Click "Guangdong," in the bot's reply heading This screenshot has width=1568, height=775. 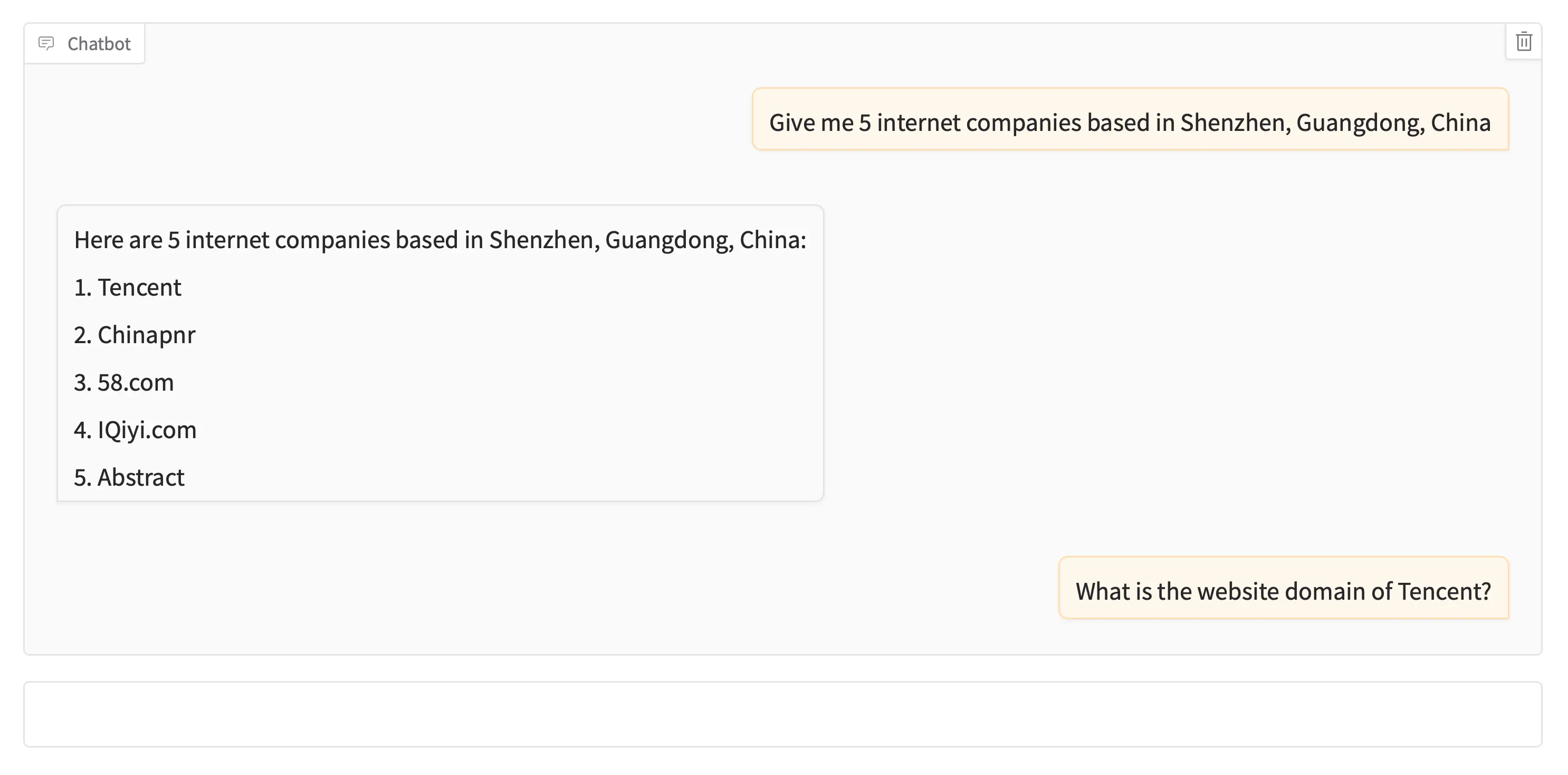pos(669,240)
